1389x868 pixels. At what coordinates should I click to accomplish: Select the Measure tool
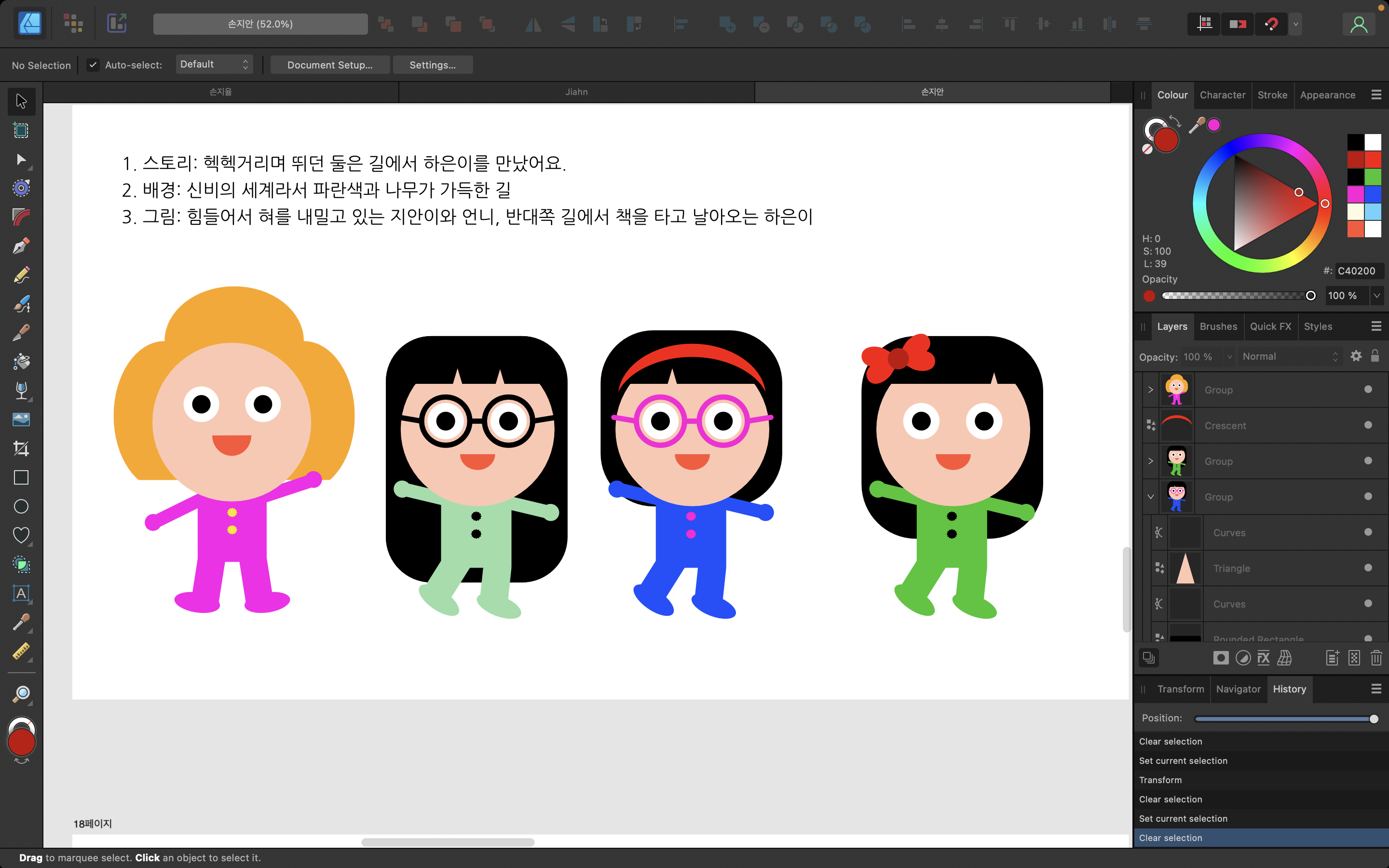point(21,651)
